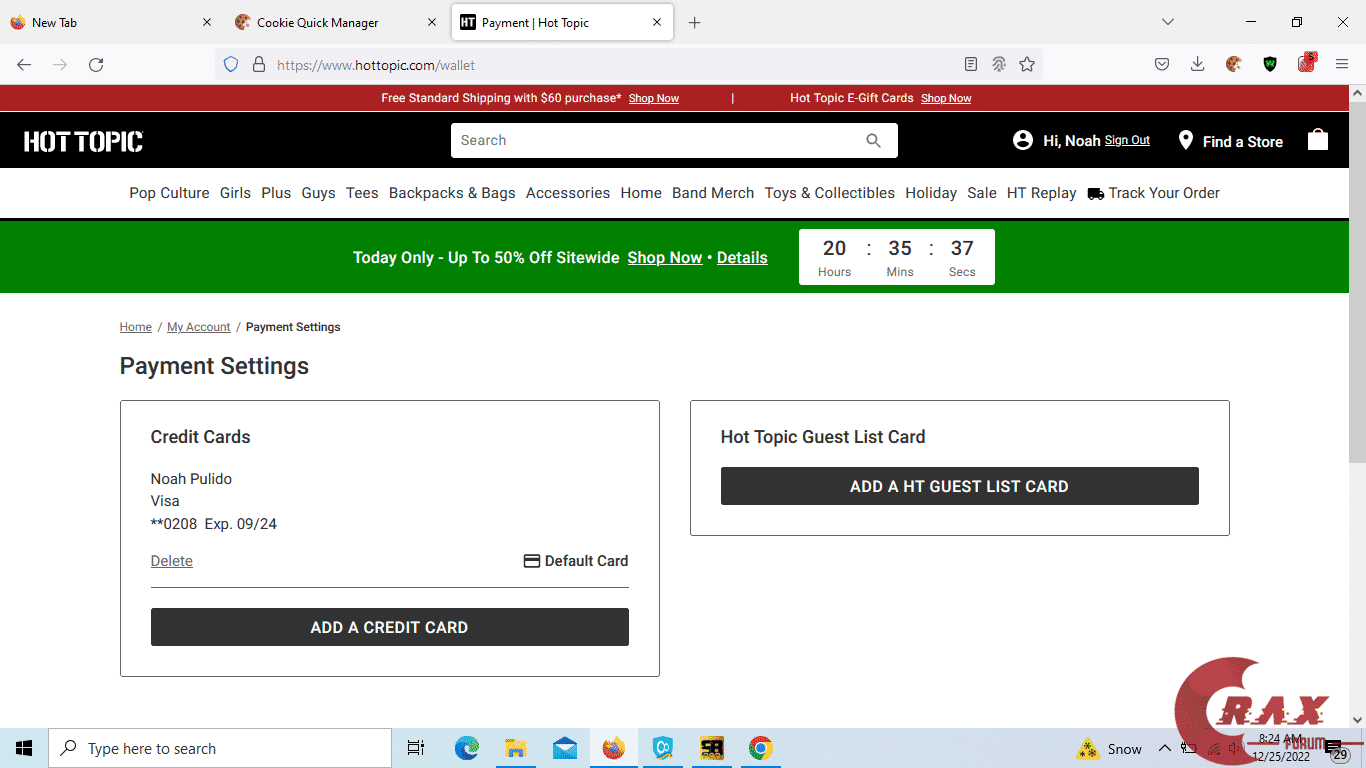The width and height of the screenshot is (1366, 768).
Task: Click the Home breadcrumb link
Action: pos(136,327)
